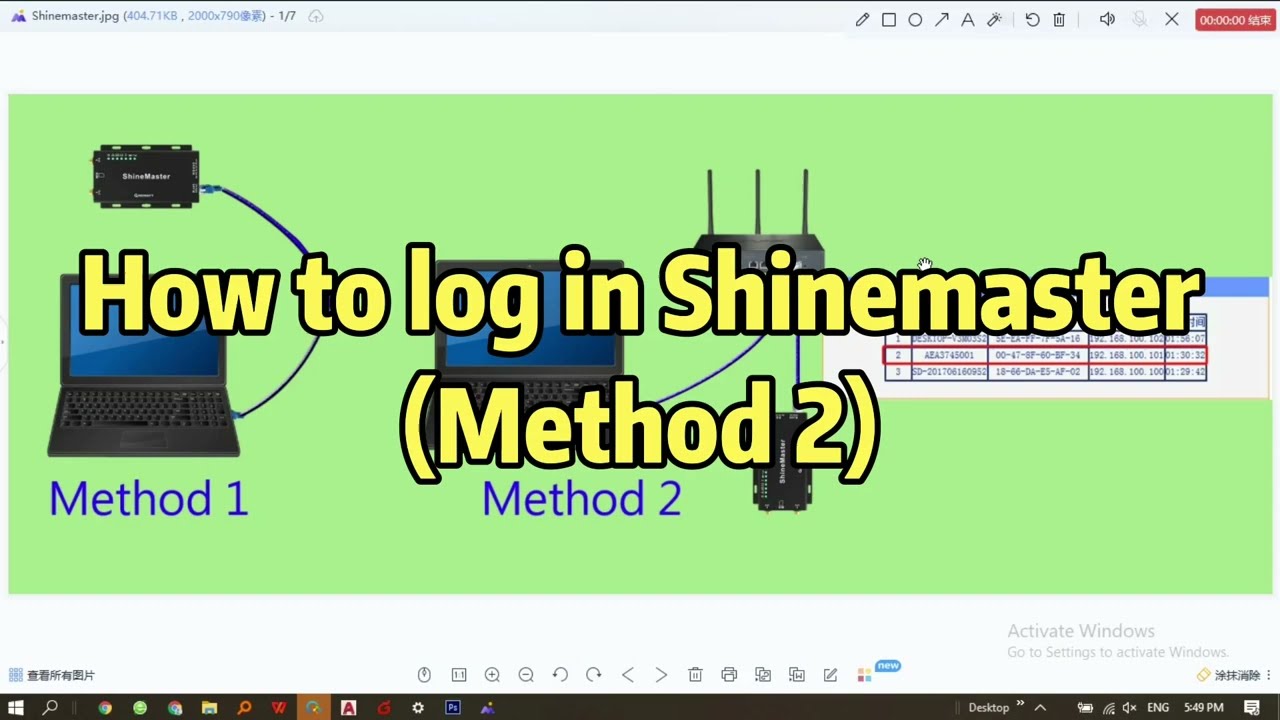The image size is (1280, 720).
Task: Open the edit image pencil icon
Action: (x=830, y=675)
